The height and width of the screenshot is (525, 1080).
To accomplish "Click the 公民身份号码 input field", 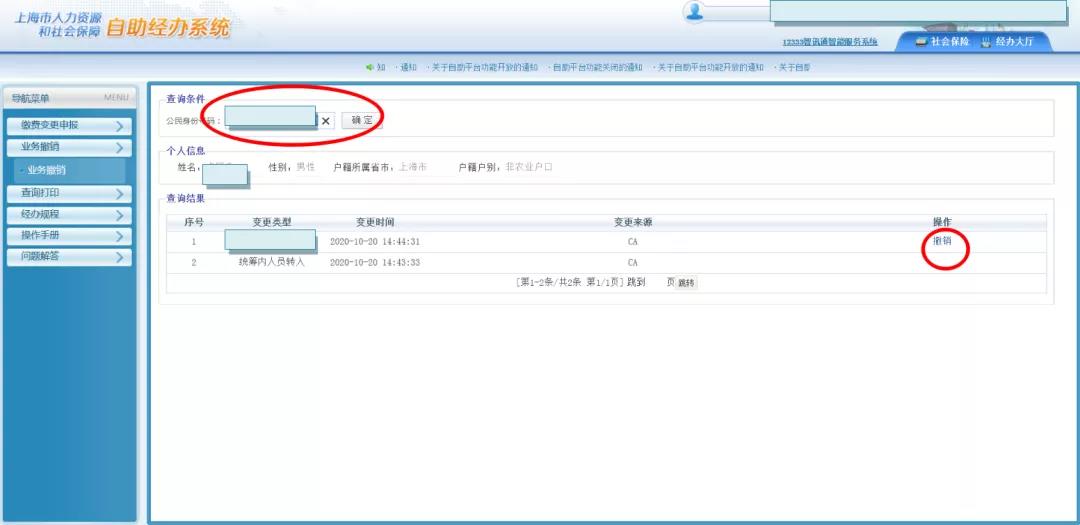I will point(270,120).
